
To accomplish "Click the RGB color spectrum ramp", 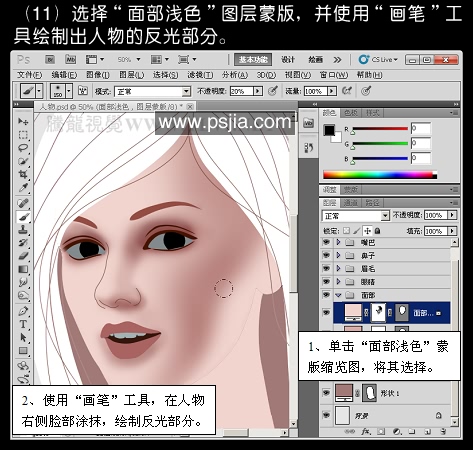I will [380, 175].
